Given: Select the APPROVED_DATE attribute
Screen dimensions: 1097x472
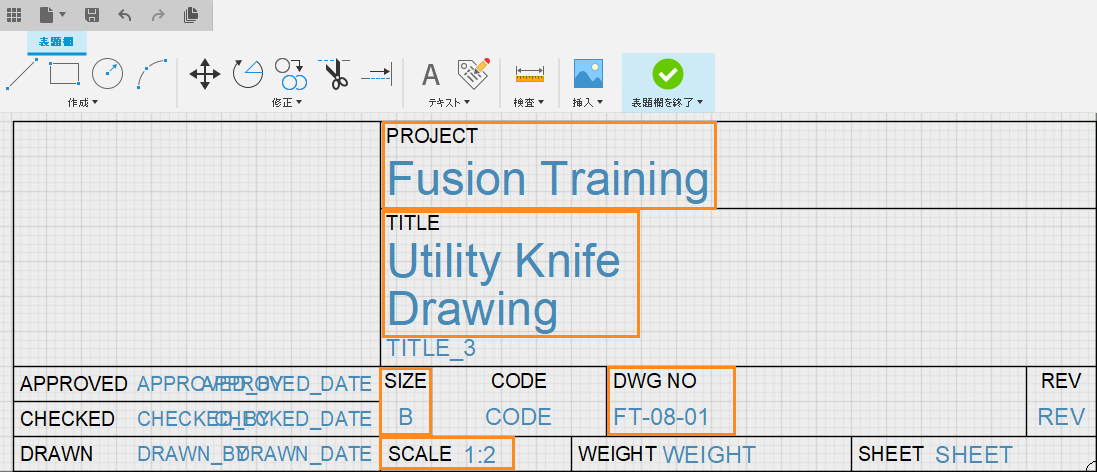Looking at the screenshot, I should tap(287, 384).
